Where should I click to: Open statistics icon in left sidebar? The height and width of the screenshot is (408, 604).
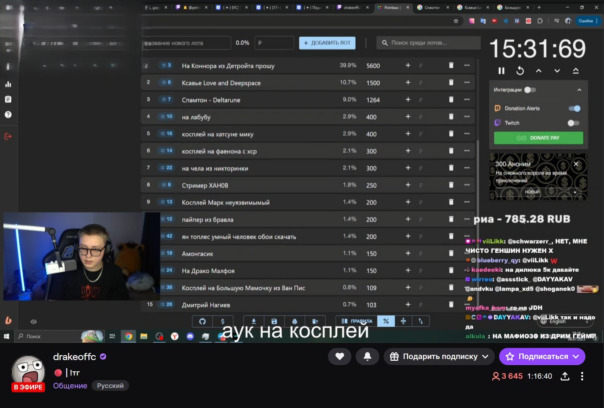pyautogui.click(x=8, y=84)
